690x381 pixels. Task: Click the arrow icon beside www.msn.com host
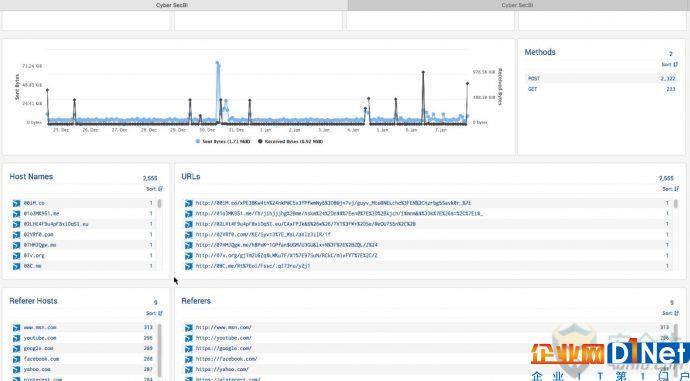click(x=16, y=327)
